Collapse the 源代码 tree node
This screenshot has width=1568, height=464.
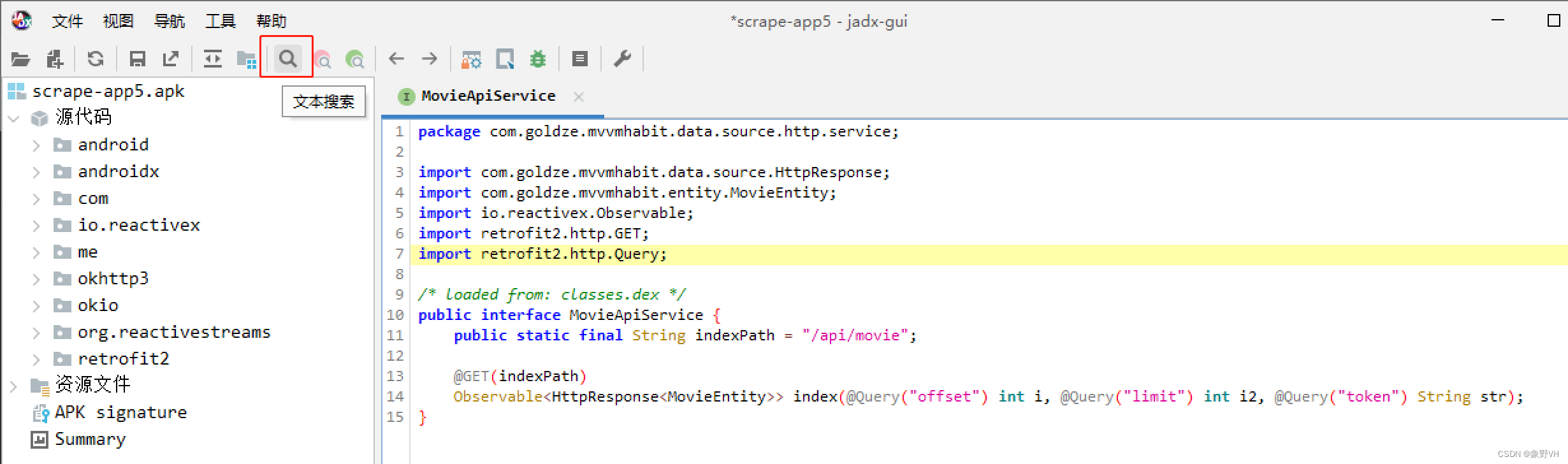[13, 119]
